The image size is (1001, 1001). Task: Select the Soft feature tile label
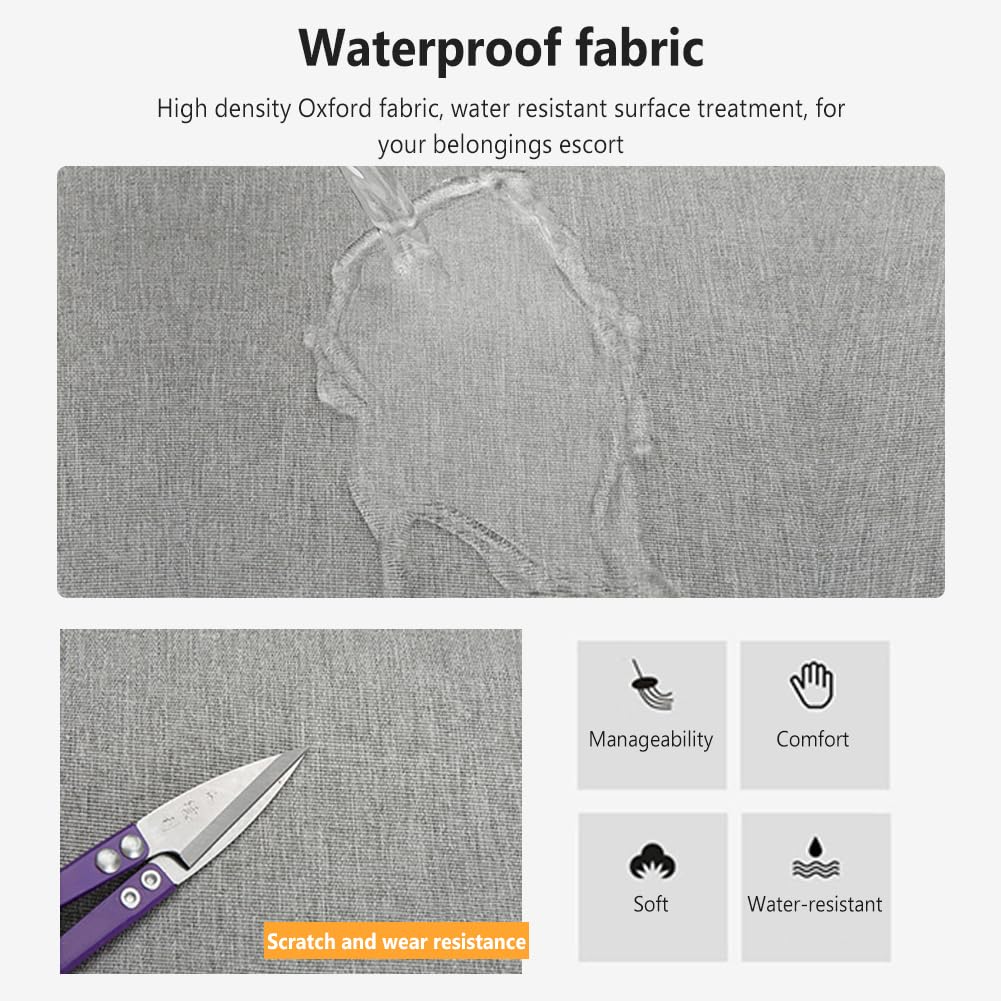pyautogui.click(x=651, y=904)
